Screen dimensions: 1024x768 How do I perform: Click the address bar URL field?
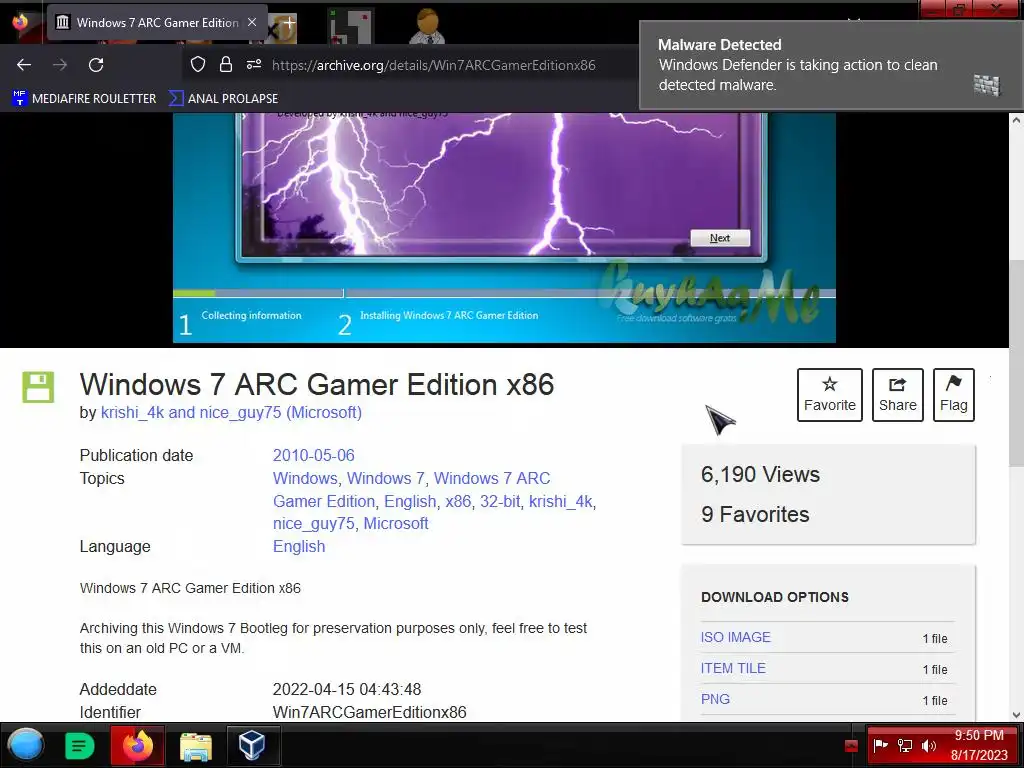(434, 65)
